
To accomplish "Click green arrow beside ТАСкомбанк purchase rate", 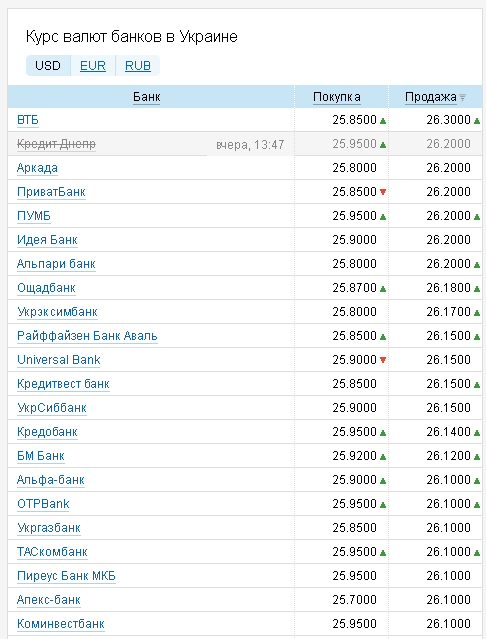I will point(383,553).
